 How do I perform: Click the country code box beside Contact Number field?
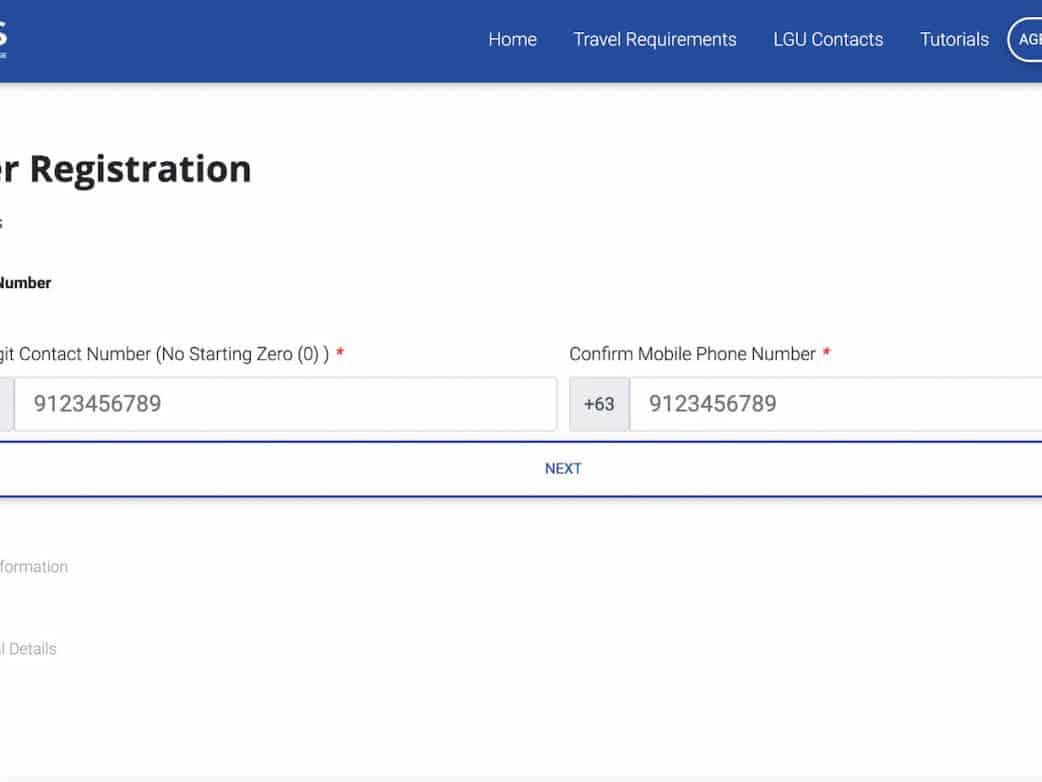pyautogui.click(x=5, y=404)
